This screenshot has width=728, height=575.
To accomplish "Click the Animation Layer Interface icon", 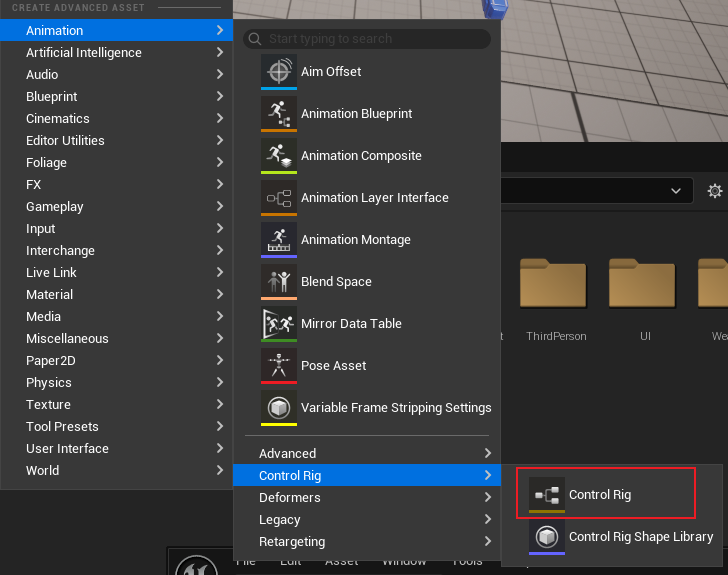I will click(279, 198).
